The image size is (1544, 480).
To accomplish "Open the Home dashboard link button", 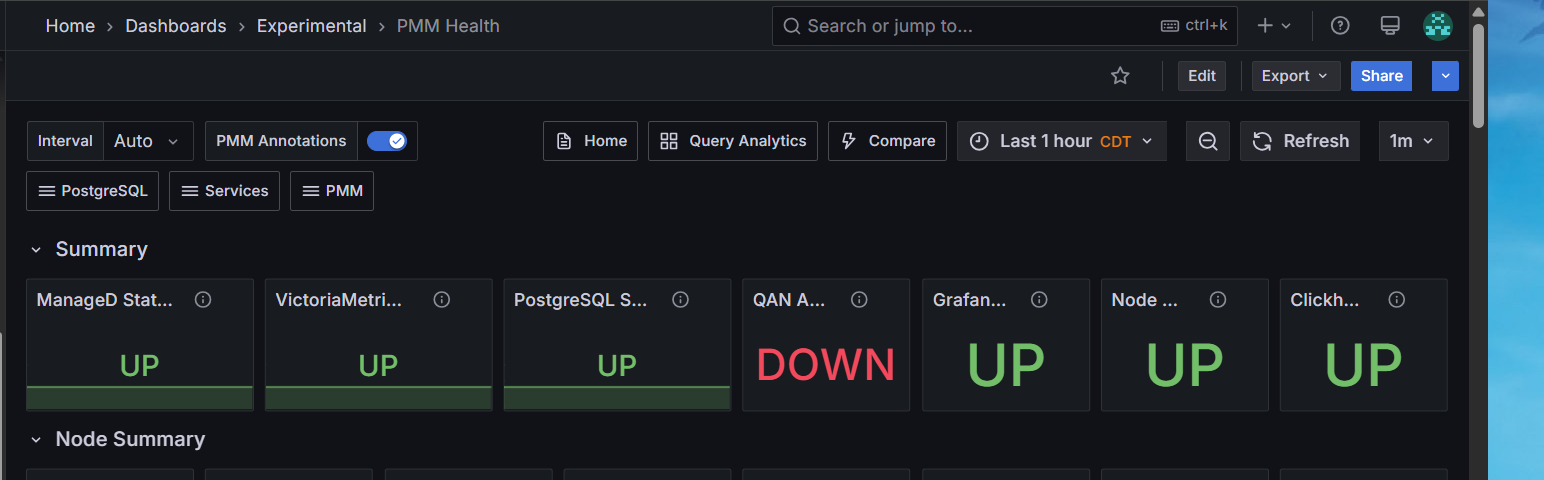I will click(x=591, y=141).
